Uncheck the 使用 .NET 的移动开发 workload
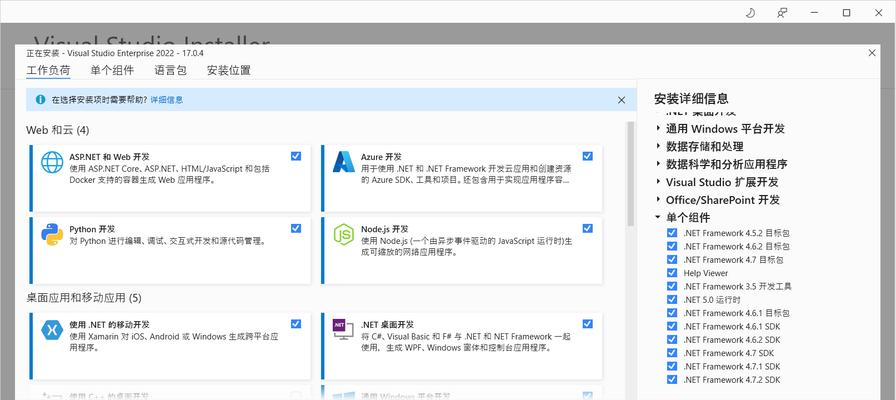The width and height of the screenshot is (896, 400). [x=296, y=323]
